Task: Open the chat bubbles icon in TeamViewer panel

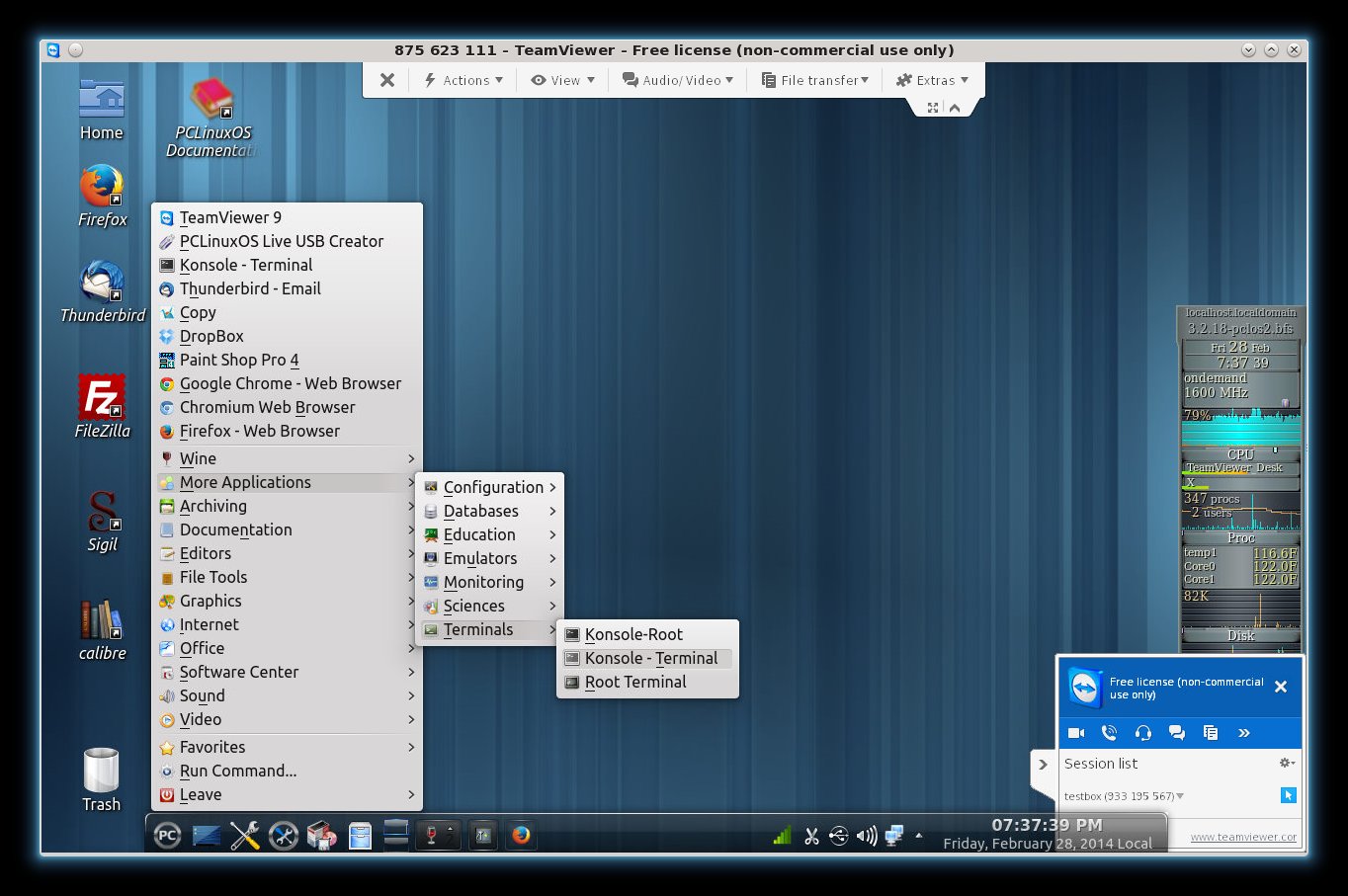Action: [1176, 732]
